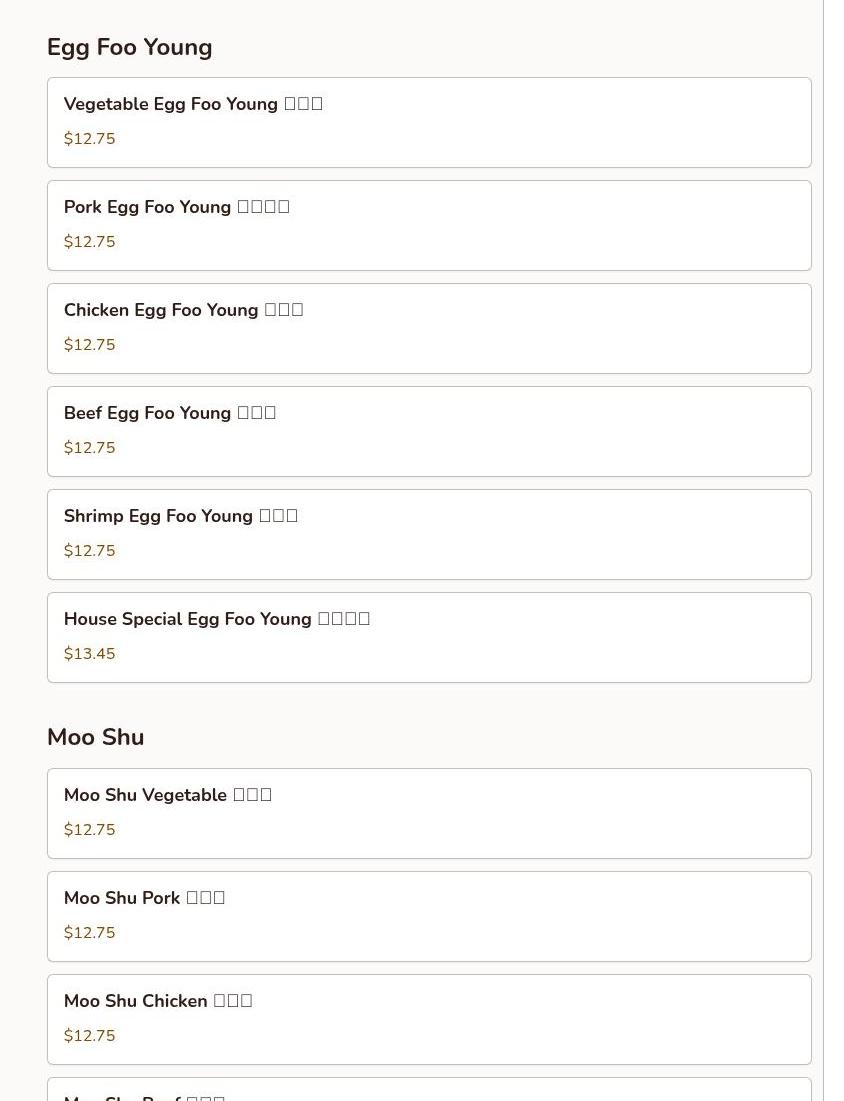Click the price below Pork Egg Foo Young
The image size is (844, 1101).
90,242
